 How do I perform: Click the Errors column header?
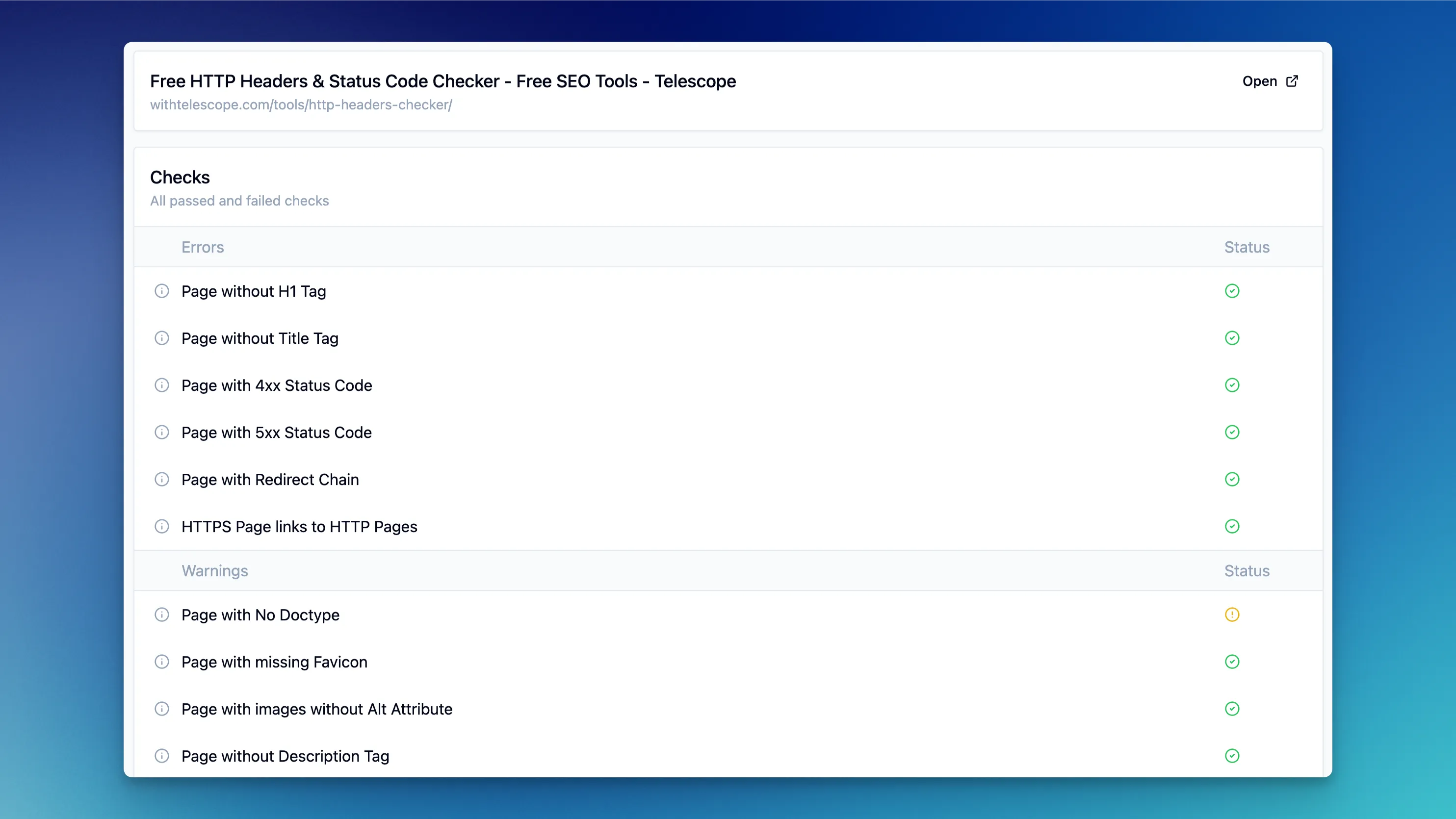coord(202,248)
